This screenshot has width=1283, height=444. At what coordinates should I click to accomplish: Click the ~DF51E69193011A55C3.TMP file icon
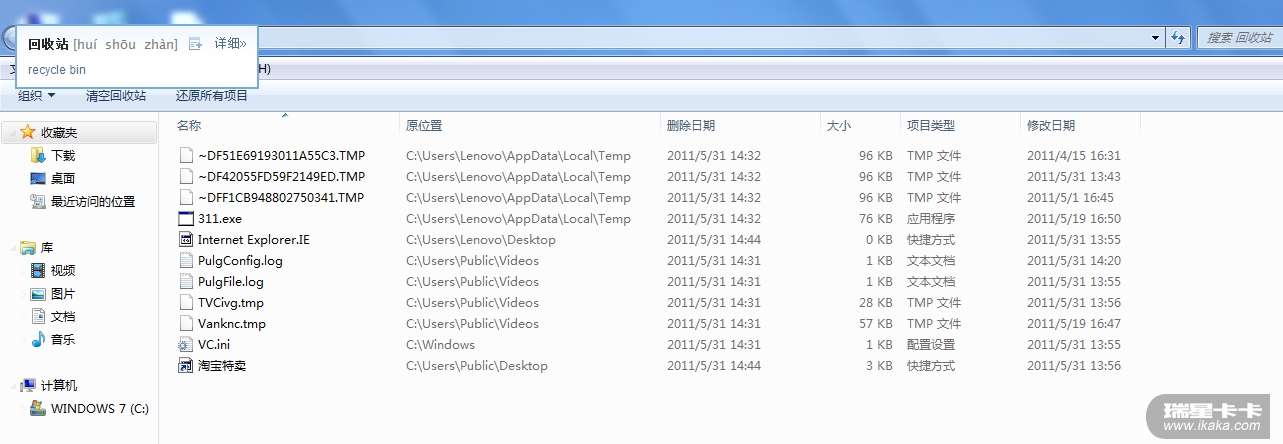tap(185, 156)
